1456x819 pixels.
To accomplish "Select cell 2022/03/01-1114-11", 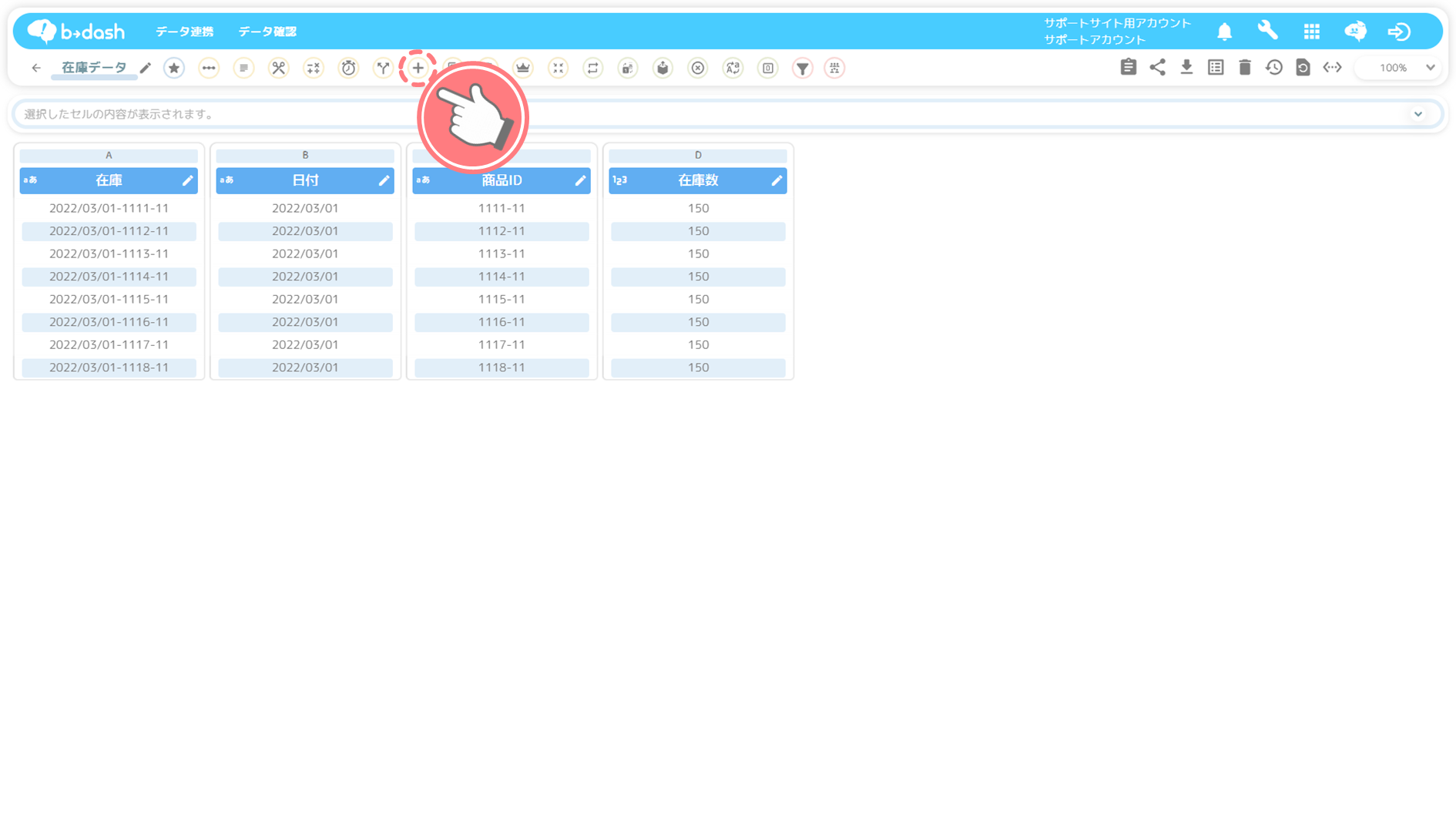I will tap(109, 277).
